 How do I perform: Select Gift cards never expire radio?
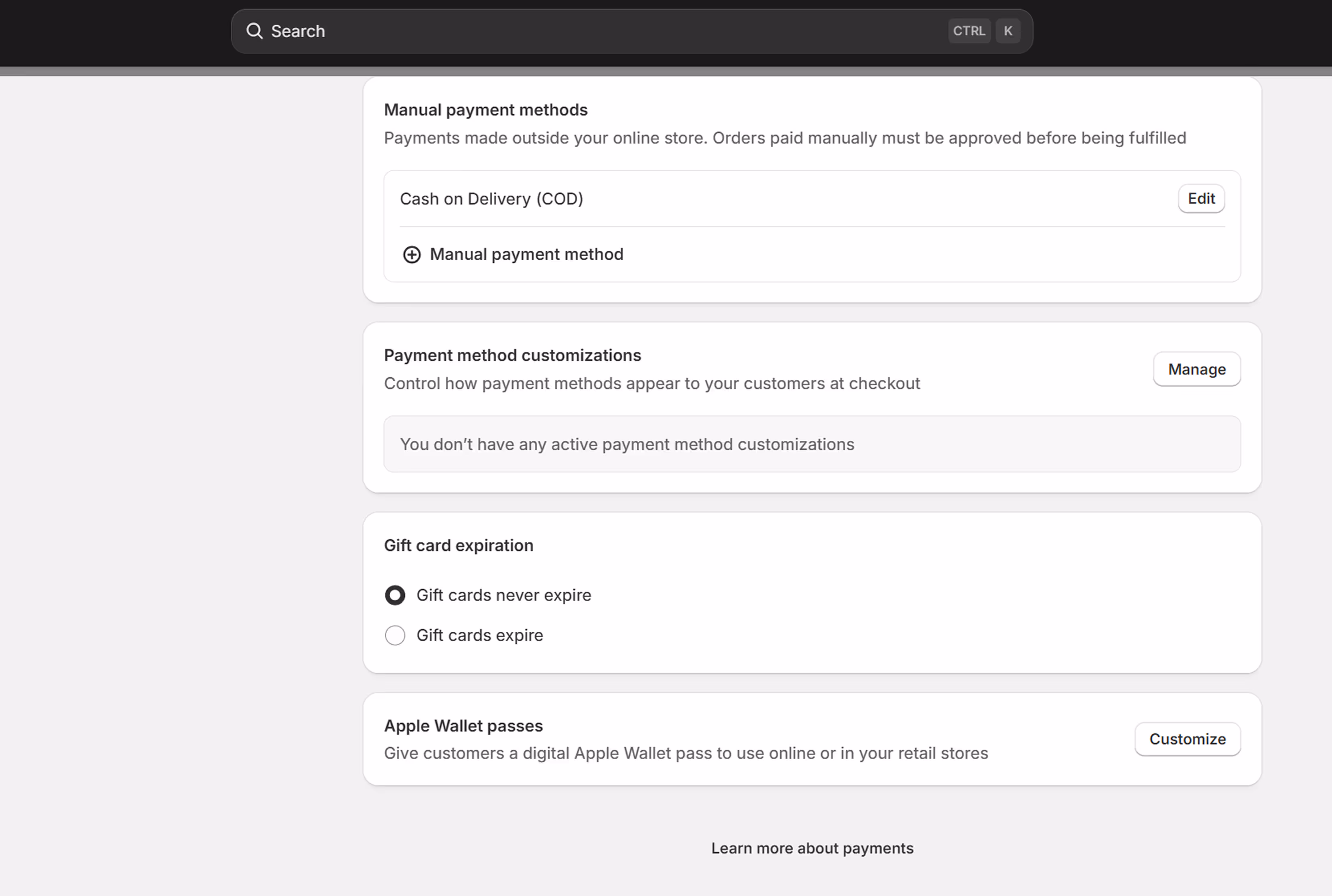[x=395, y=595]
